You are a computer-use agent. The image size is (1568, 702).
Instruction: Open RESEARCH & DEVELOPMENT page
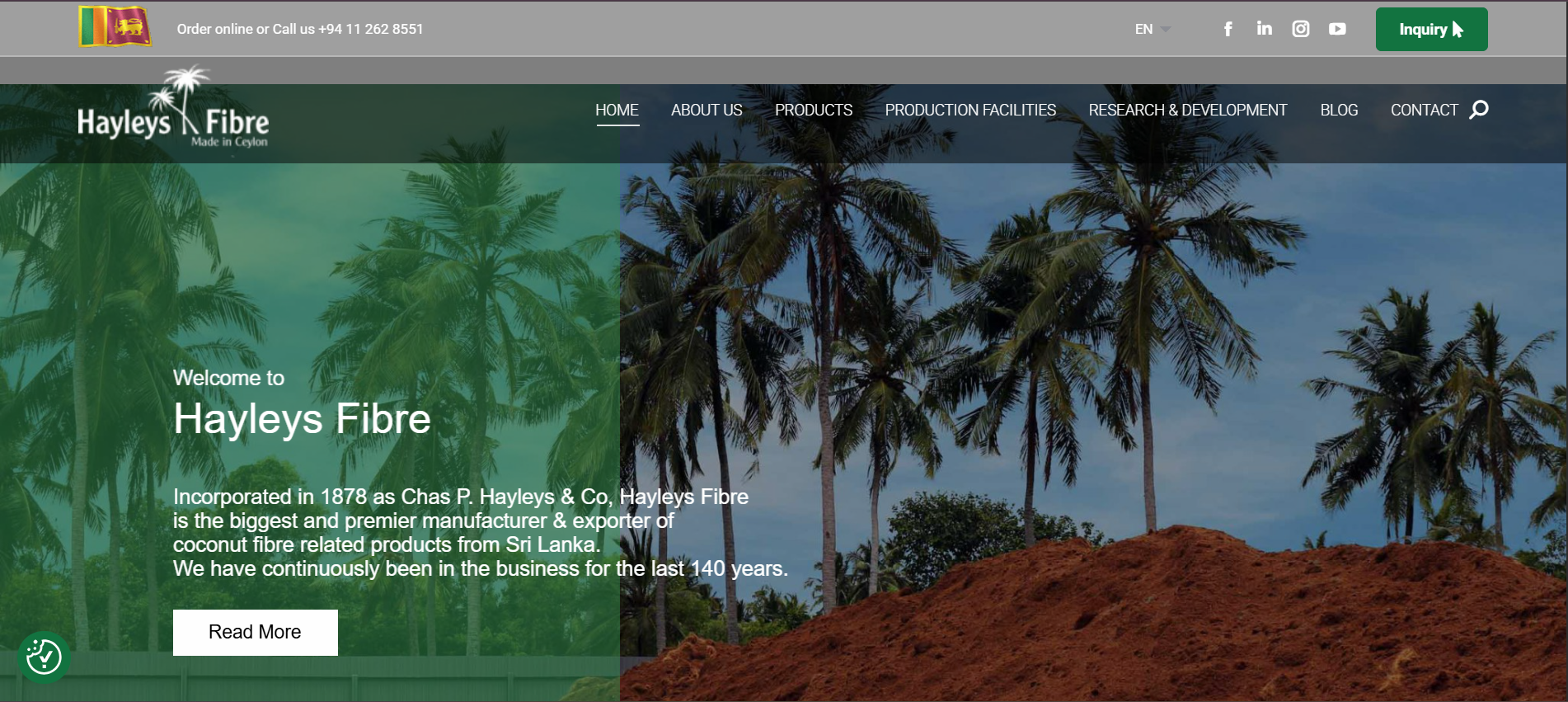point(1187,110)
